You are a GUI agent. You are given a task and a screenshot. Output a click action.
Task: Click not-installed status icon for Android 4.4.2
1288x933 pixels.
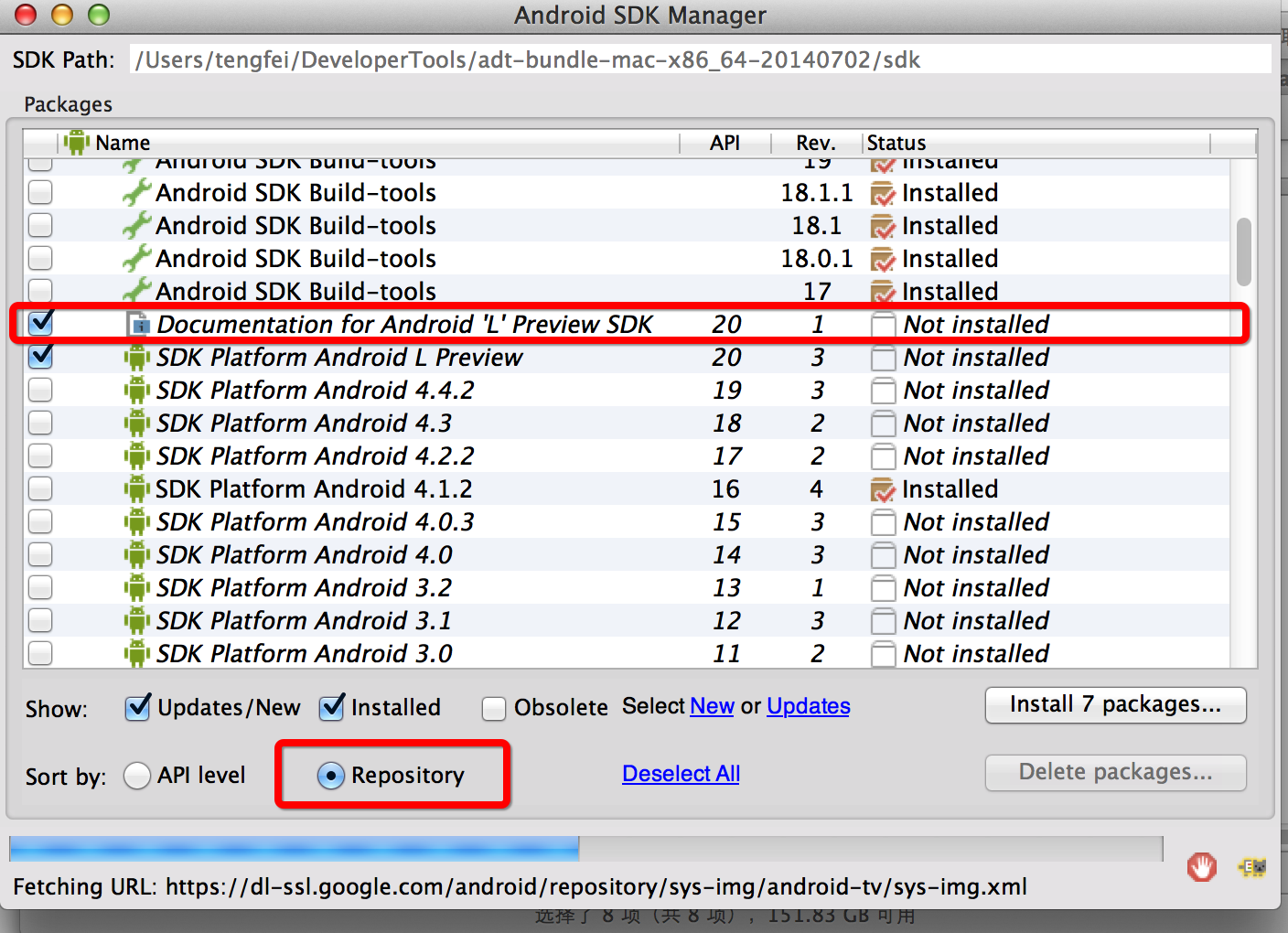pos(883,391)
